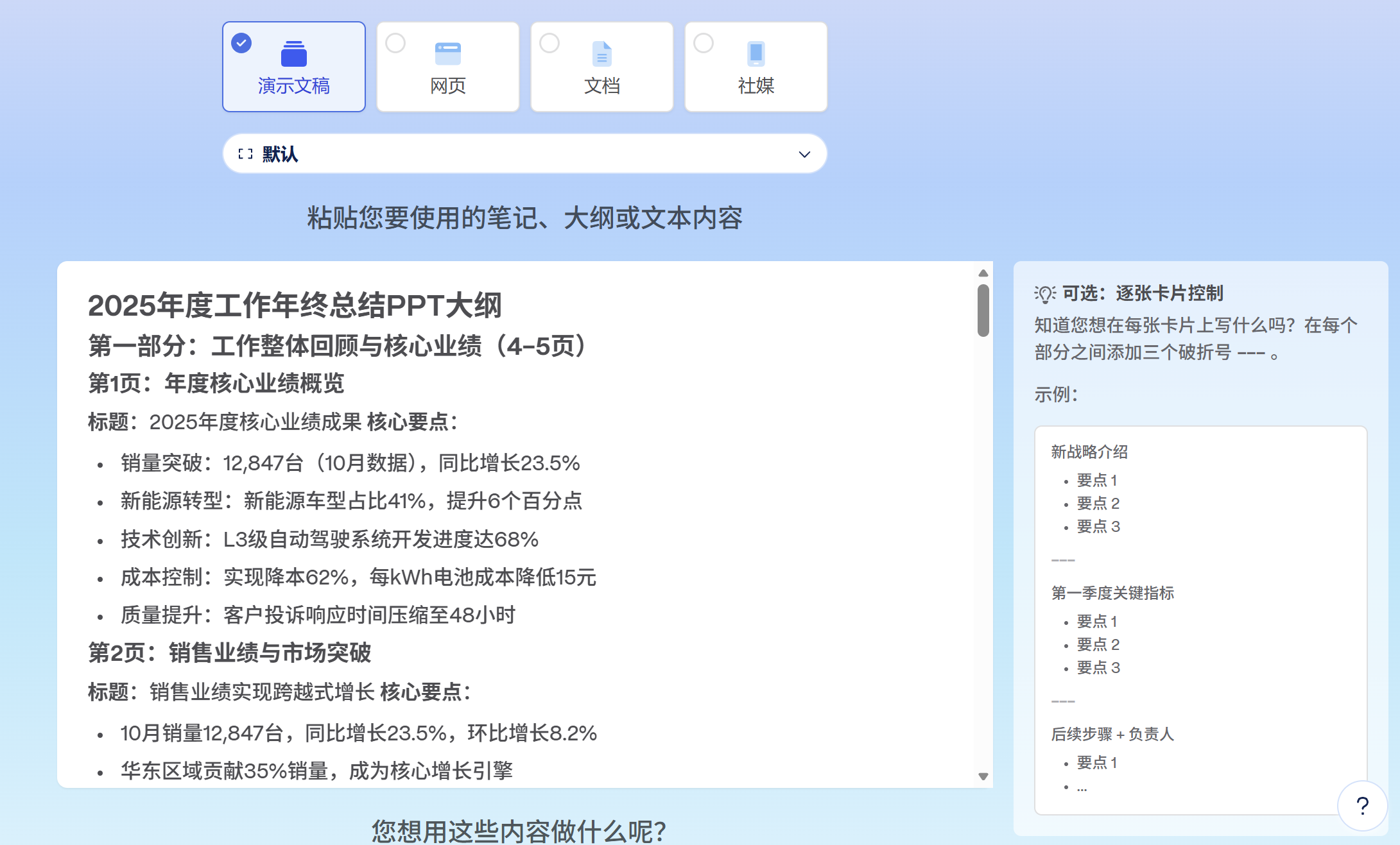
Task: Switch to the 演示文稿 tab card
Action: [x=293, y=66]
